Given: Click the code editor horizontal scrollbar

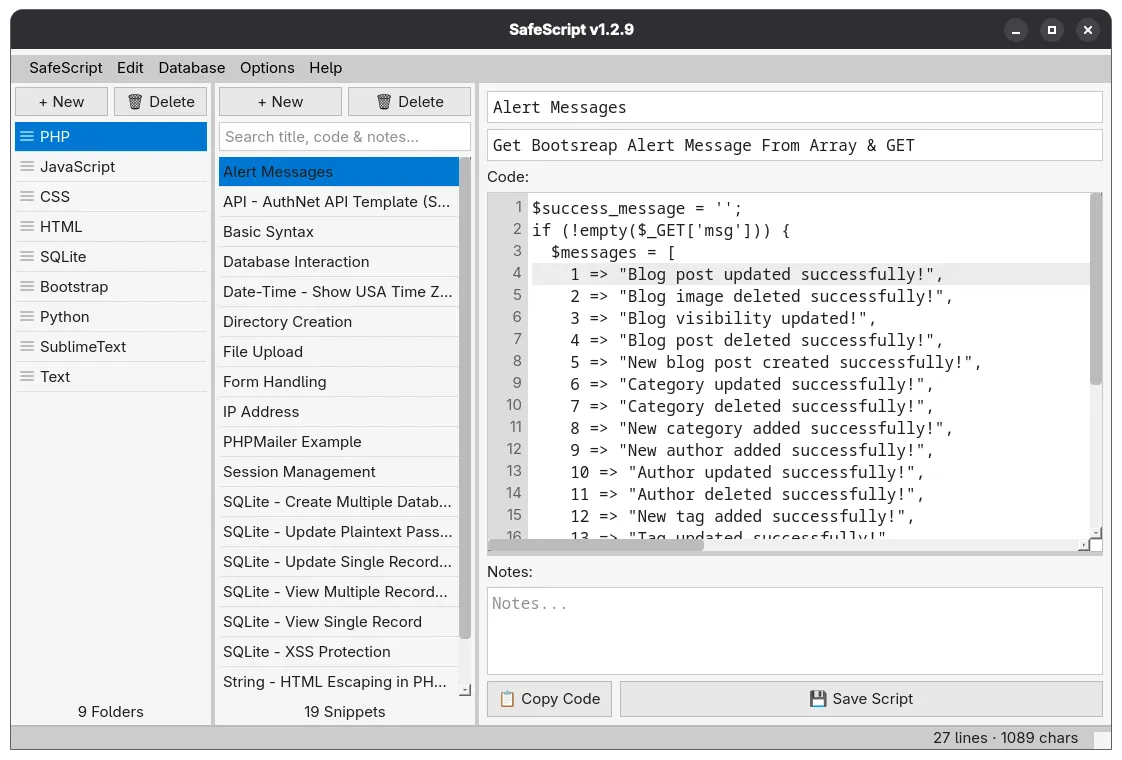Looking at the screenshot, I should tap(595, 546).
